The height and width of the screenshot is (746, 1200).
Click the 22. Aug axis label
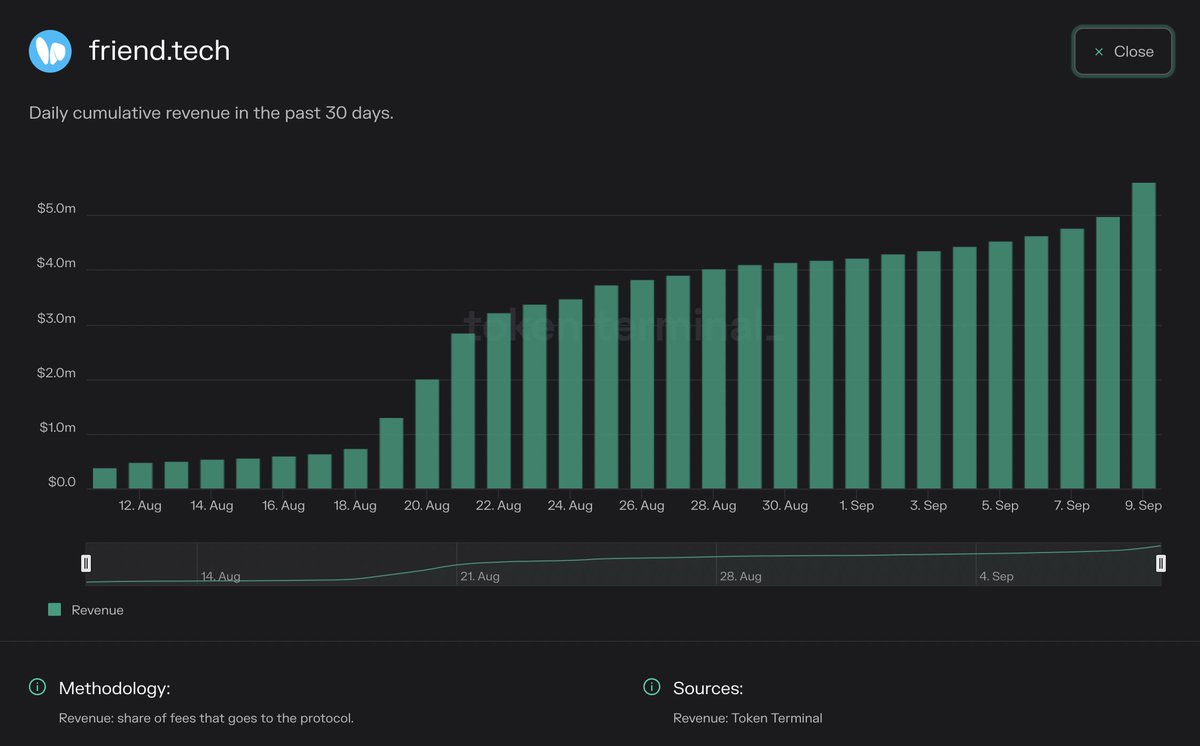click(498, 506)
